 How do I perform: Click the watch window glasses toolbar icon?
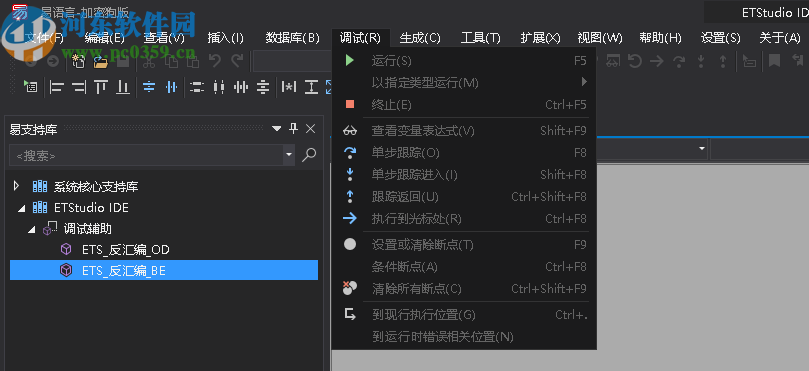(612, 61)
